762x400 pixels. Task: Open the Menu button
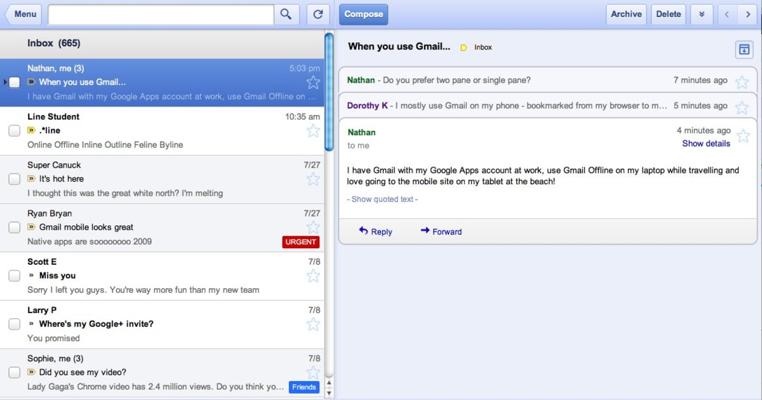coord(21,14)
